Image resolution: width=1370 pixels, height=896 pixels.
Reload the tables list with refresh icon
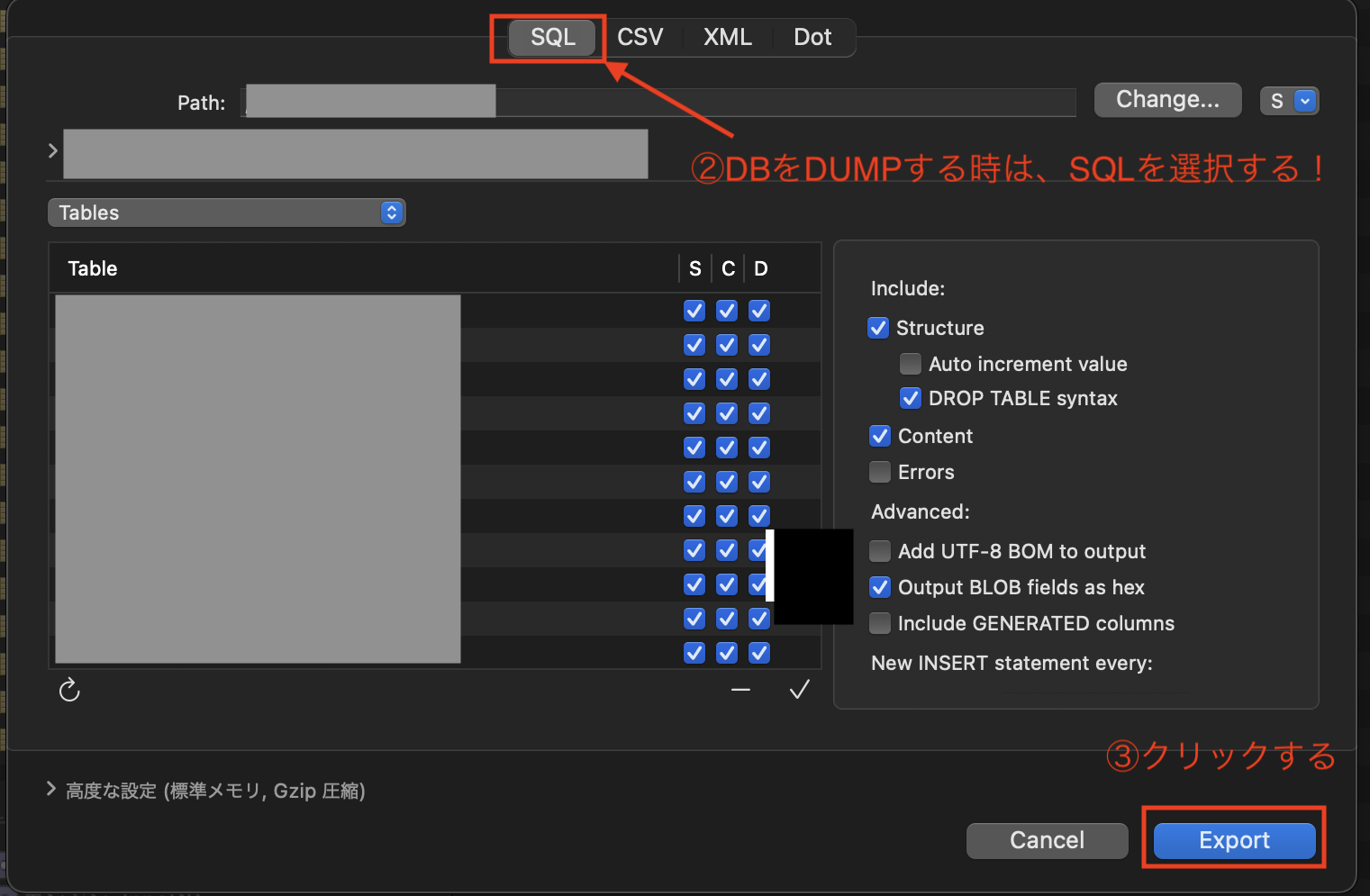69,690
